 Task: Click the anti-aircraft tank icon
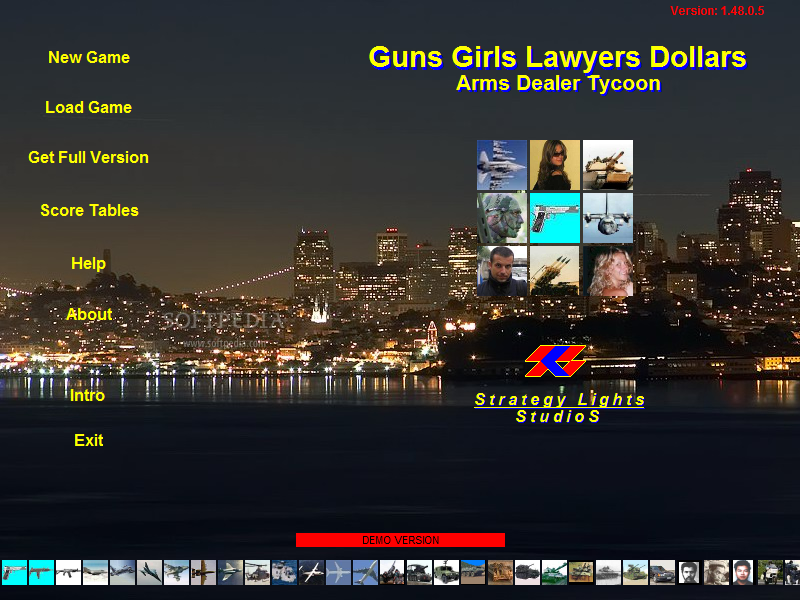pyautogui.click(x=636, y=572)
